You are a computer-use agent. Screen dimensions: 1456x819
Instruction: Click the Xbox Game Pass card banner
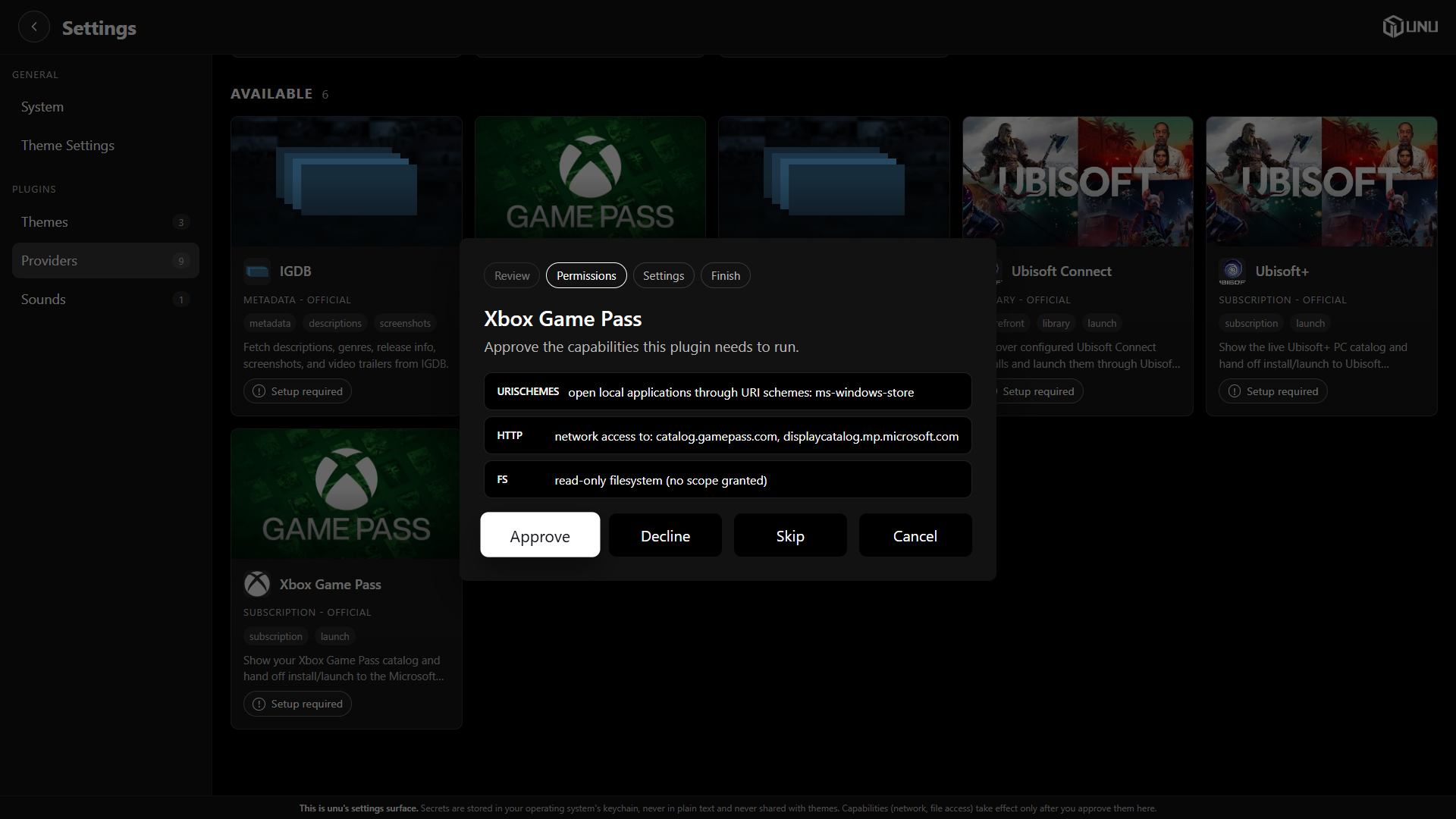click(347, 494)
